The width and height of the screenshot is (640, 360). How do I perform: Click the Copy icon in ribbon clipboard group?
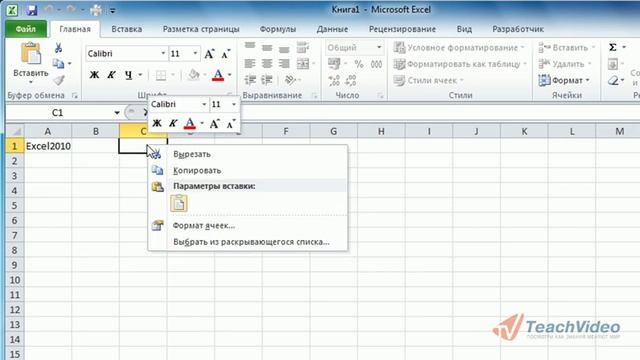click(x=58, y=63)
